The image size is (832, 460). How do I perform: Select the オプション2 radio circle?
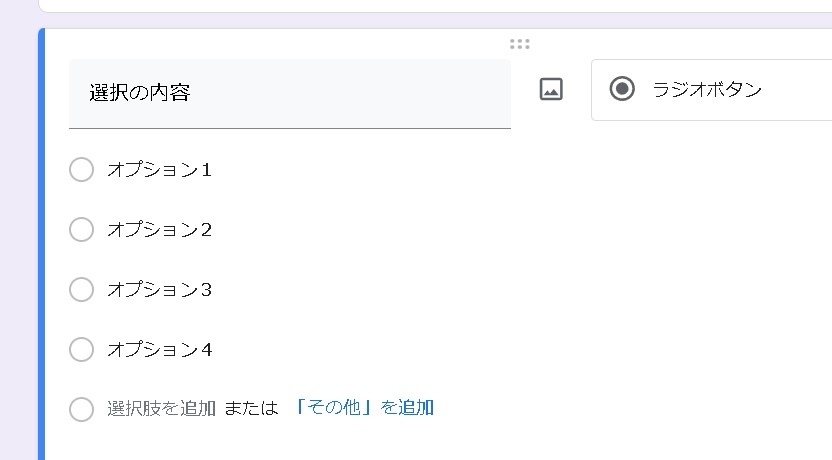click(x=81, y=230)
